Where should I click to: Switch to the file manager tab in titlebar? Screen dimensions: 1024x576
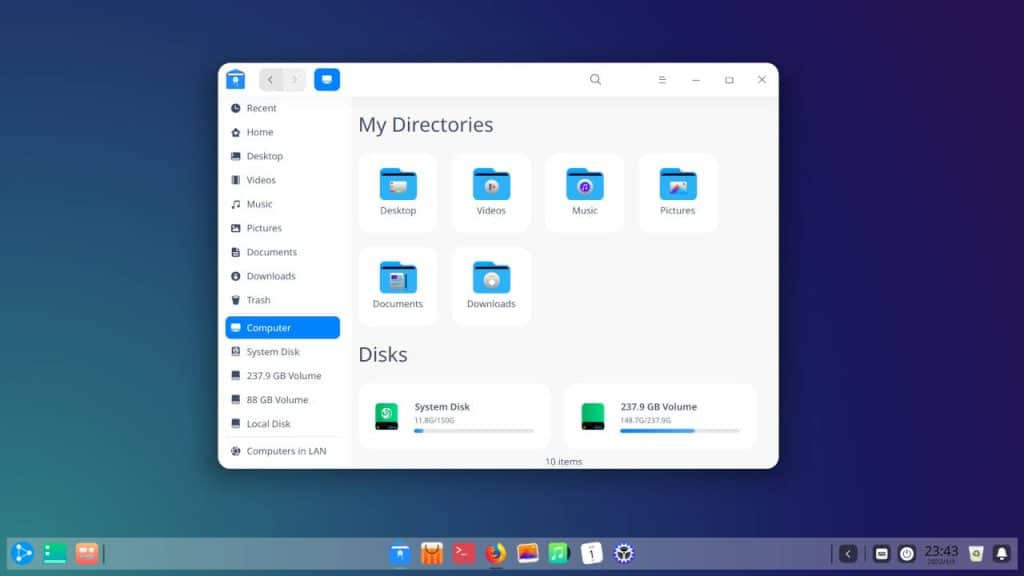[x=327, y=79]
